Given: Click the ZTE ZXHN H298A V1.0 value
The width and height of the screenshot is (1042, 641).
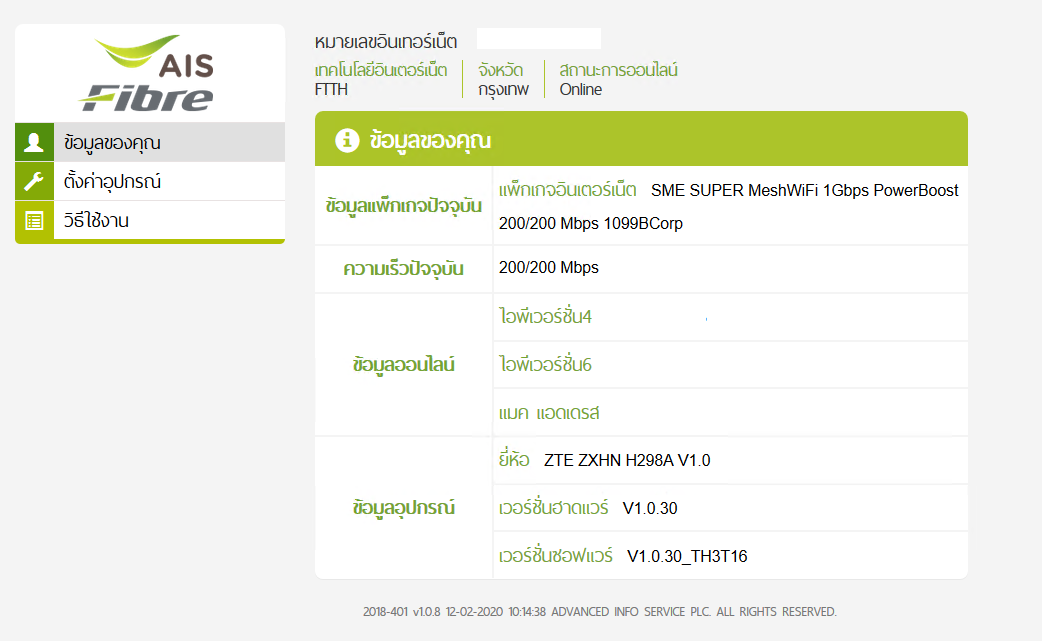Looking at the screenshot, I should (627, 460).
